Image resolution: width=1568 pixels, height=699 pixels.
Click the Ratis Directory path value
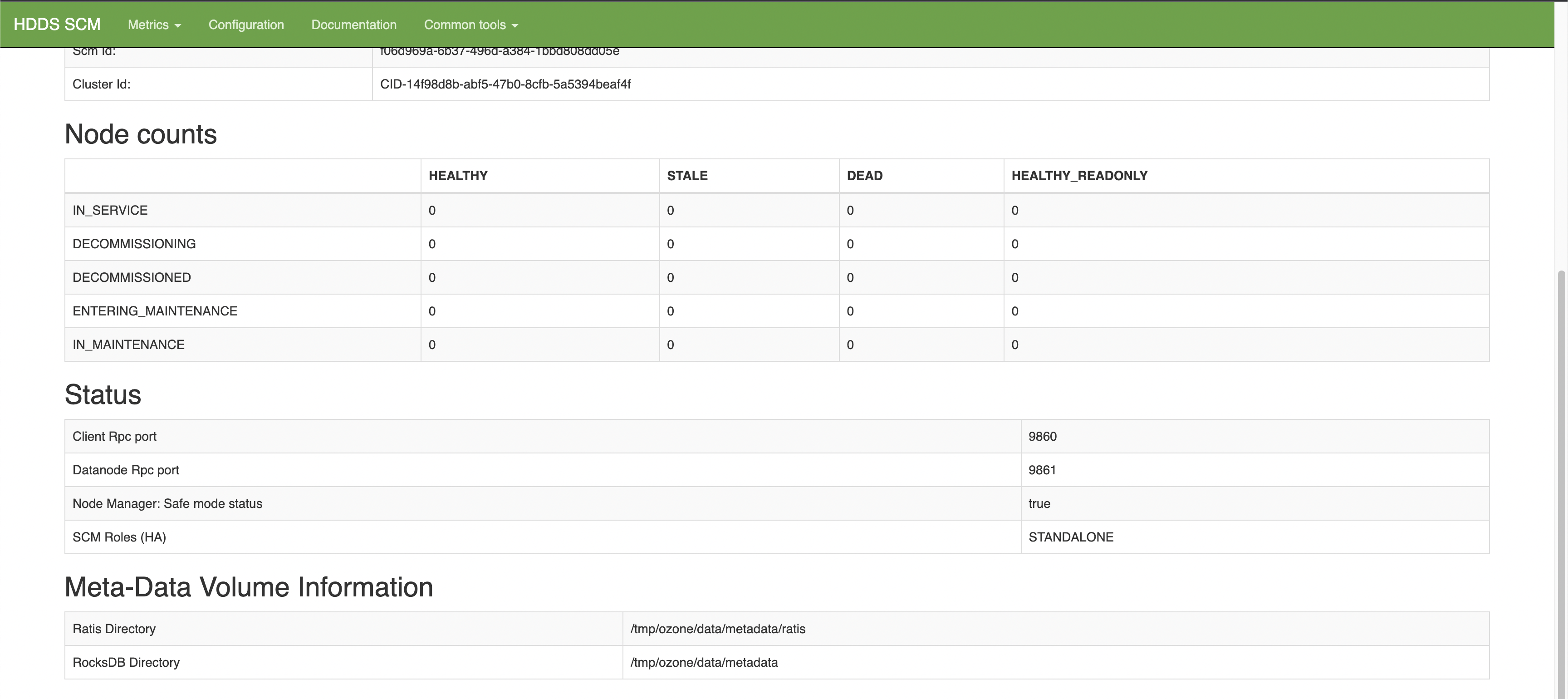(718, 629)
